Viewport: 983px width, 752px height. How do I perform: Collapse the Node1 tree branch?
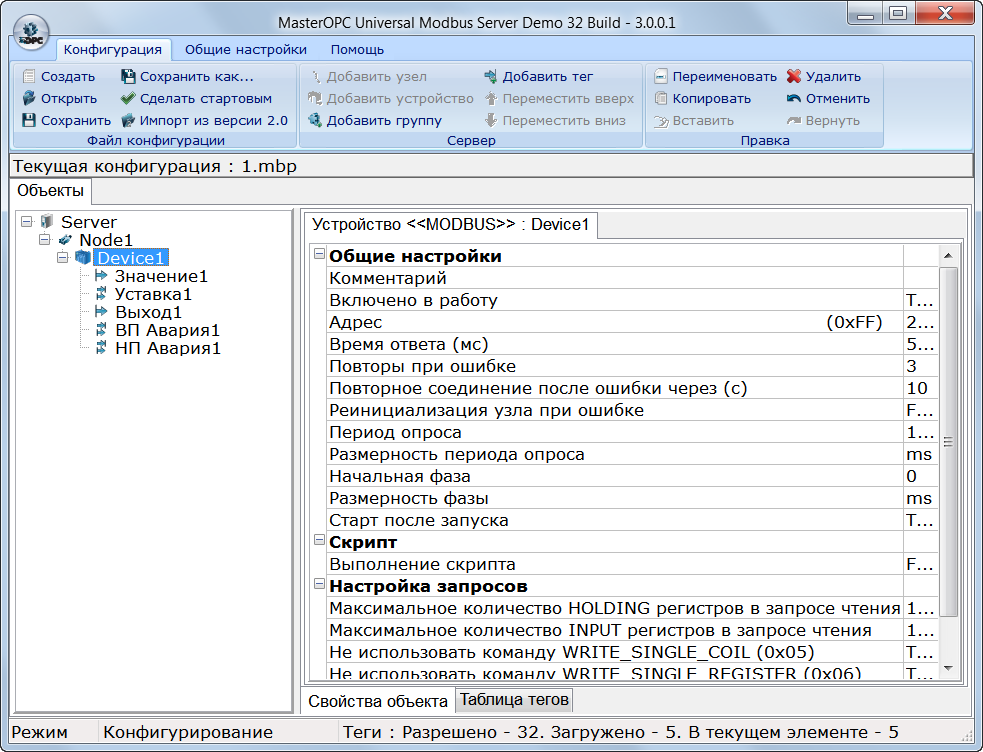tap(45, 239)
